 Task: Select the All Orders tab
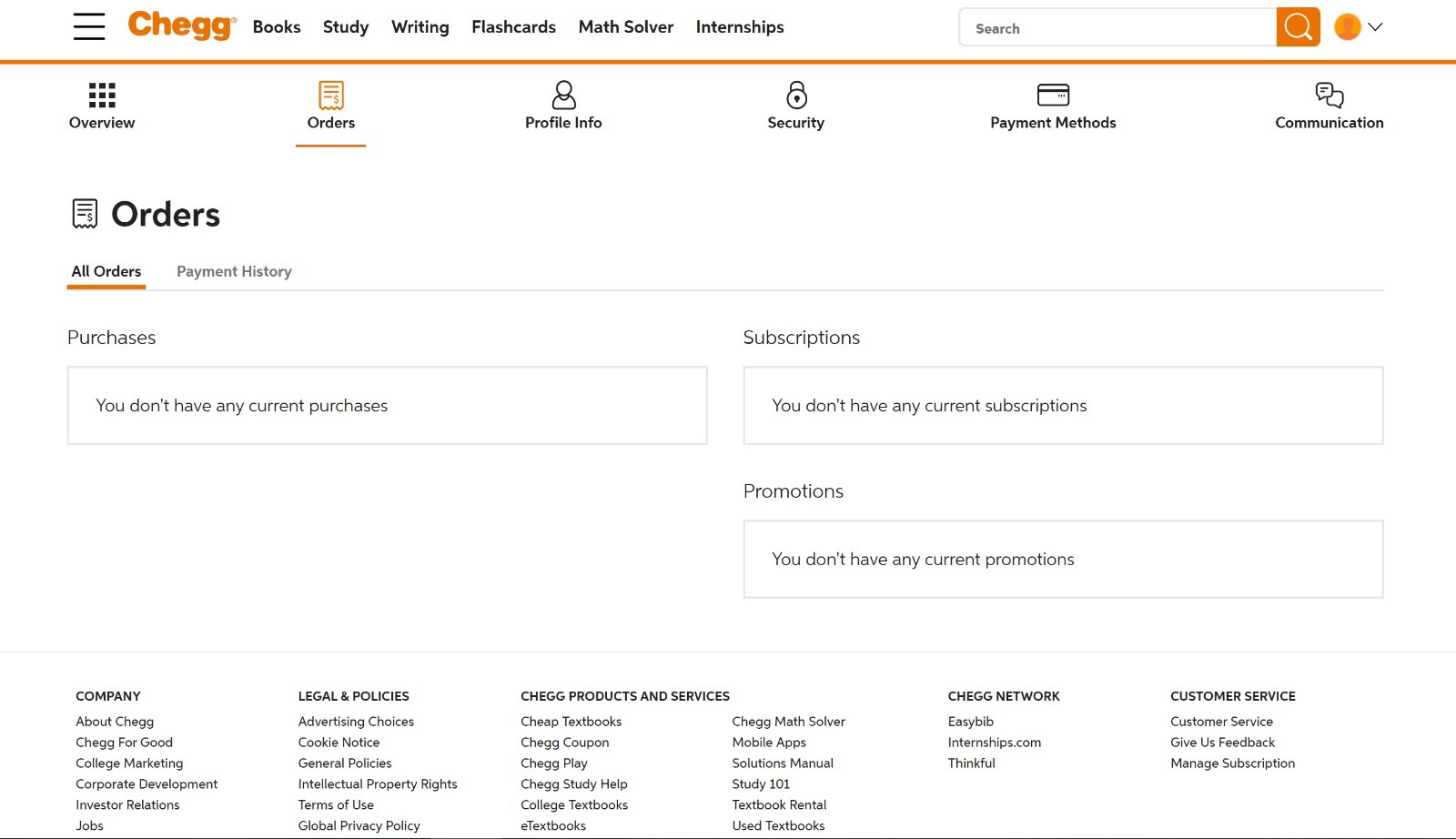click(x=106, y=271)
